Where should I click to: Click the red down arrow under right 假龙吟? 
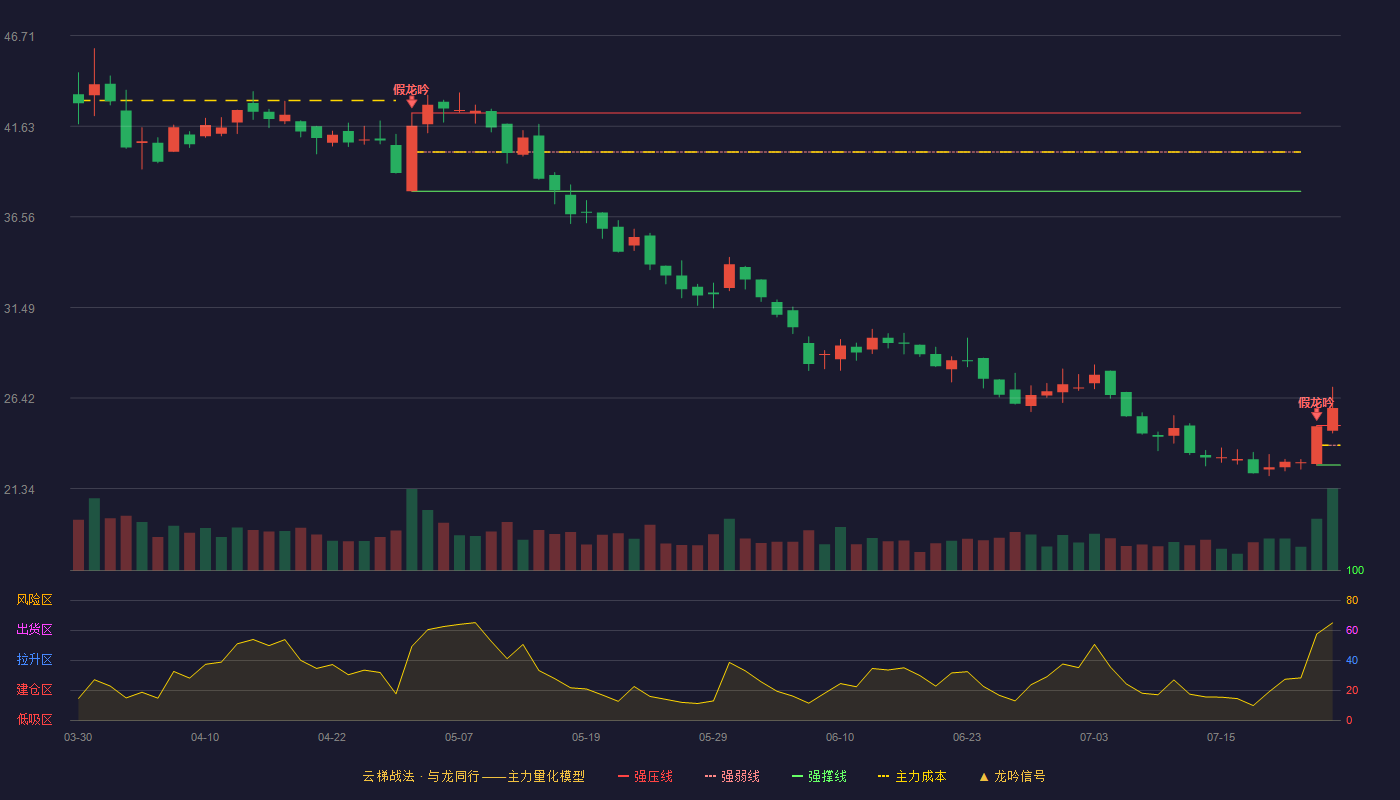click(1317, 414)
